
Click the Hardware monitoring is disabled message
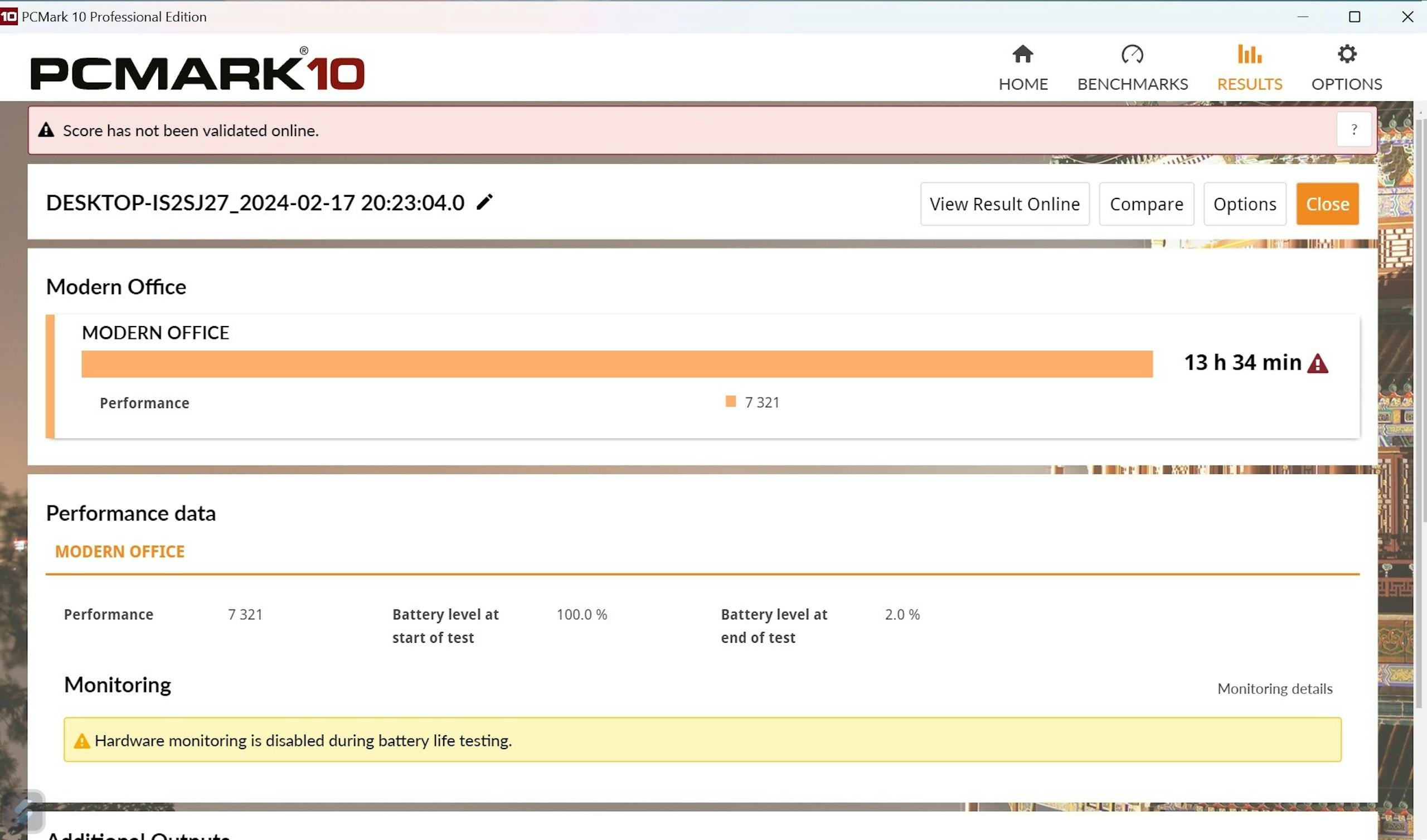click(303, 740)
